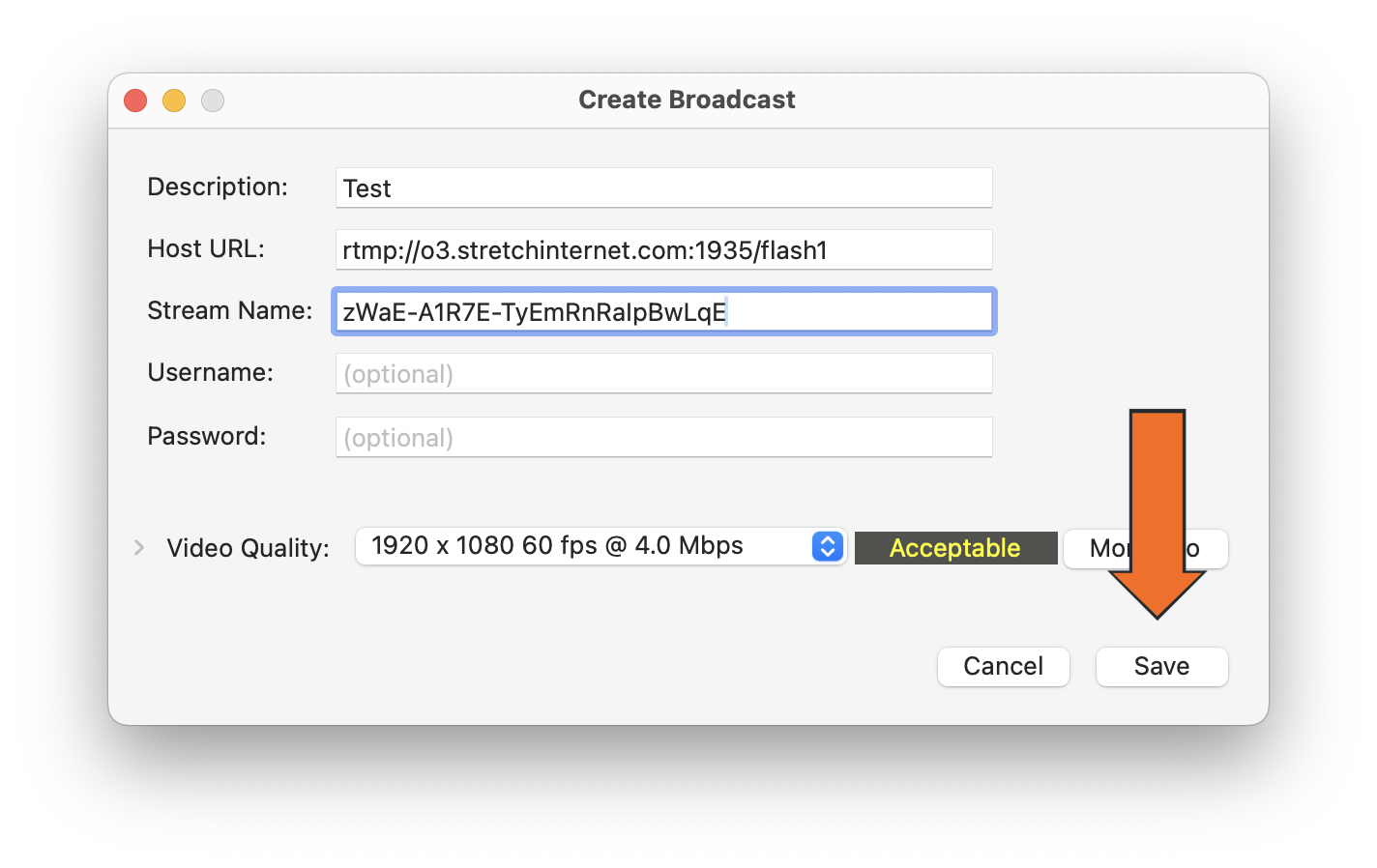Open the video quality resolution dropdown
This screenshot has height=868, width=1377.
click(600, 546)
